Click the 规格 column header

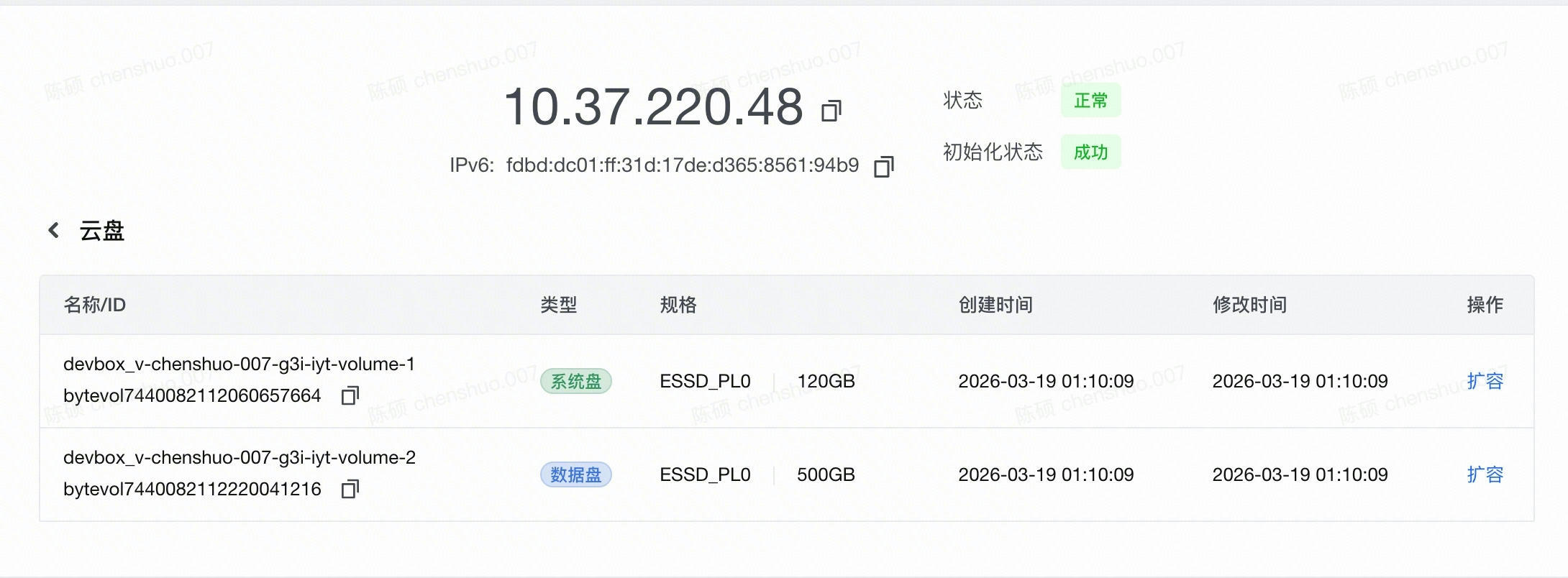click(678, 305)
